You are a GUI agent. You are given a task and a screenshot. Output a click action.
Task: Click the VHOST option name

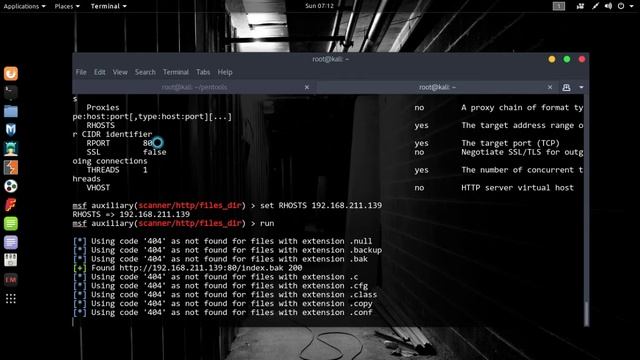98,188
